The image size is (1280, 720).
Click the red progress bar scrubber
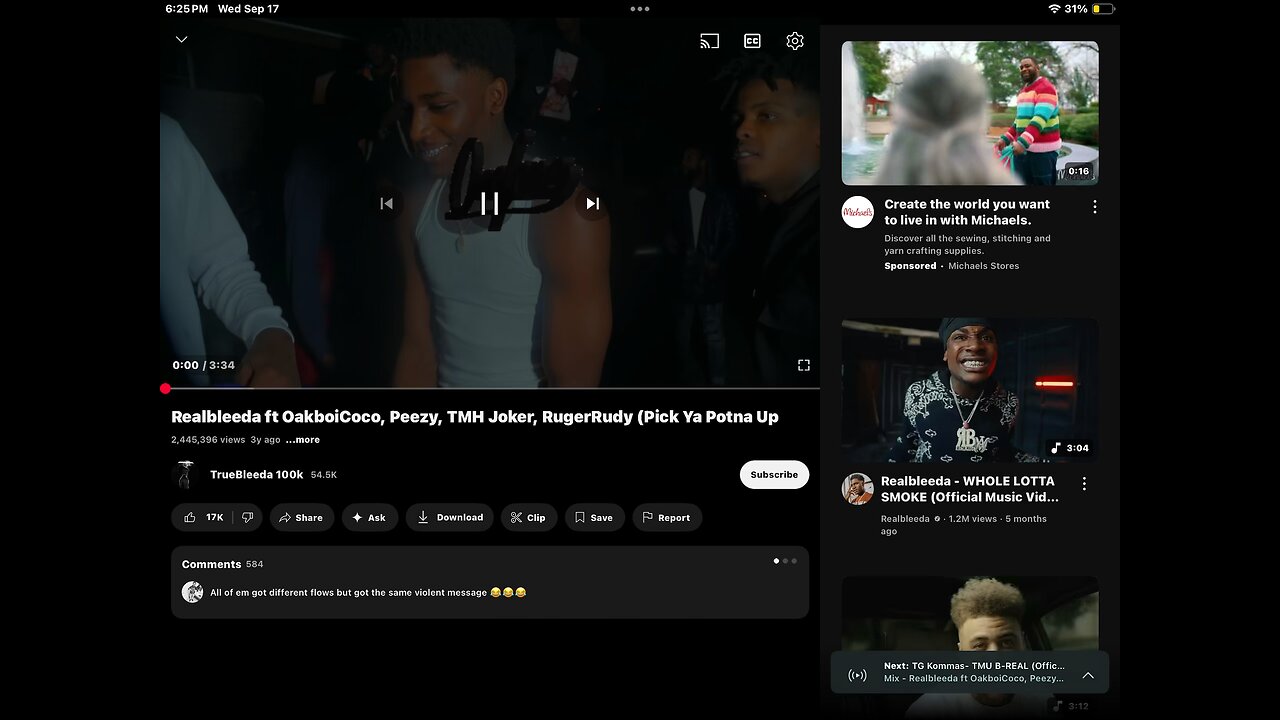(x=165, y=389)
